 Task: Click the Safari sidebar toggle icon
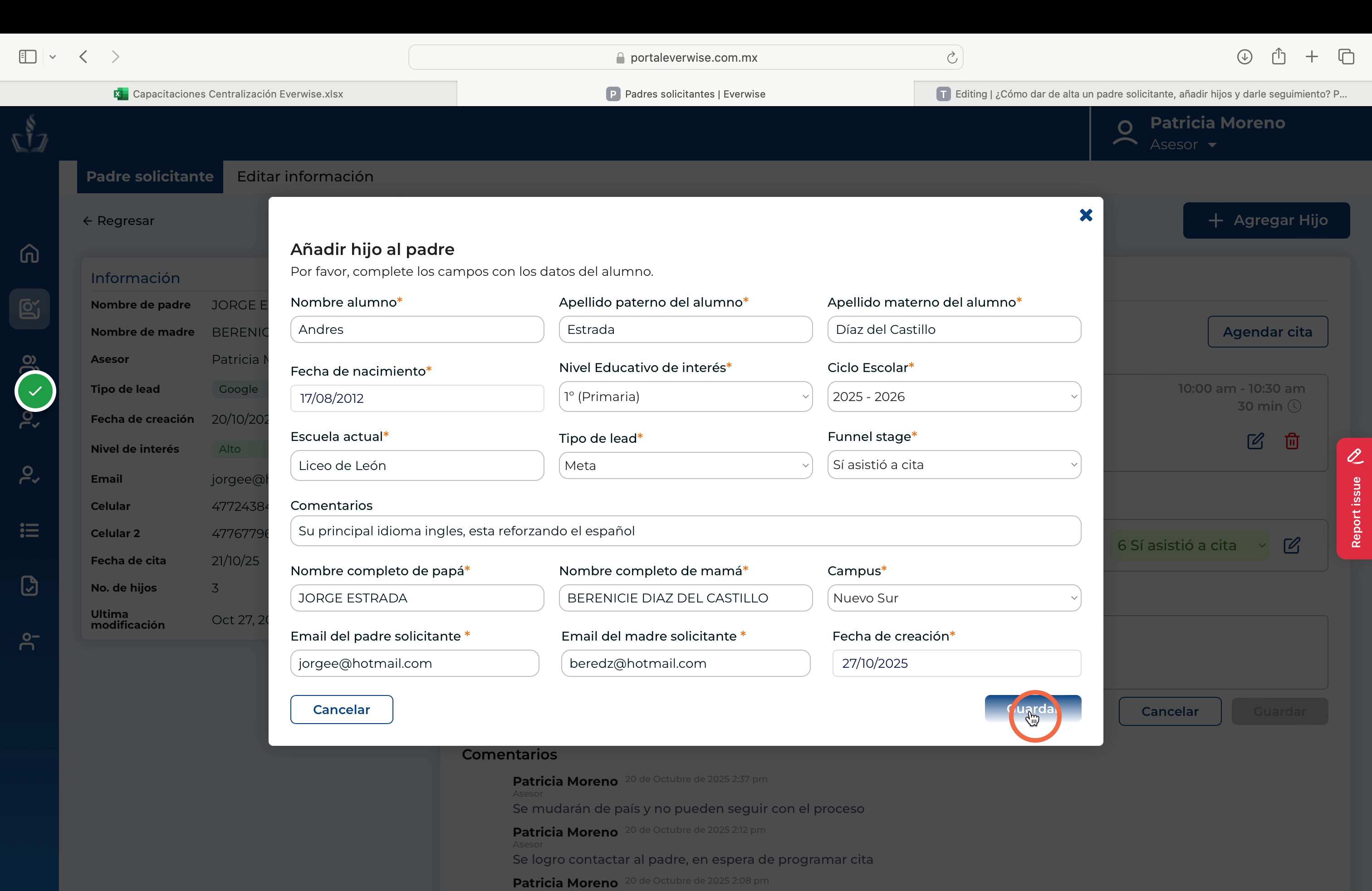click(28, 56)
